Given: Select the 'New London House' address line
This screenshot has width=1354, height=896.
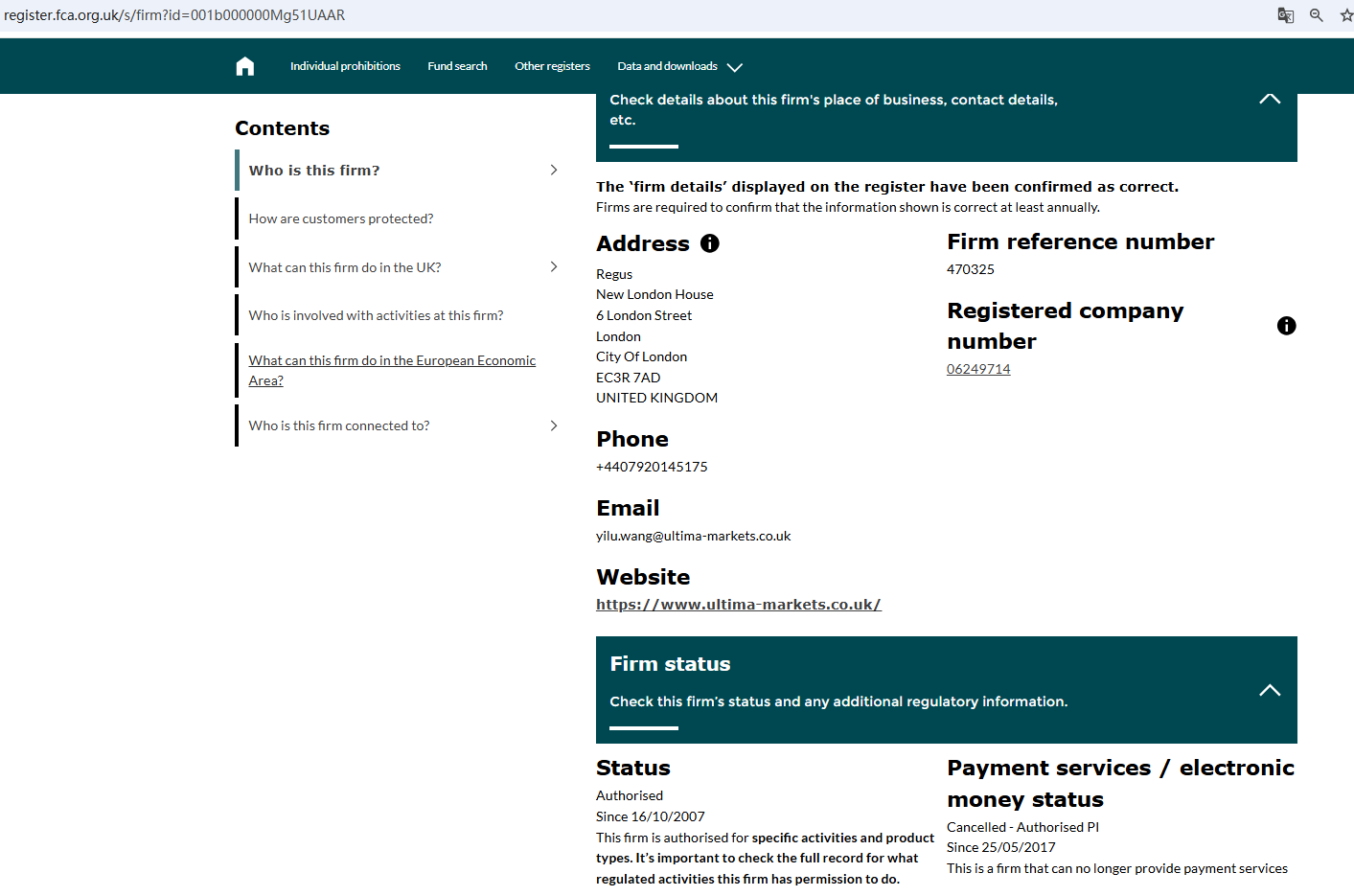Looking at the screenshot, I should (654, 294).
